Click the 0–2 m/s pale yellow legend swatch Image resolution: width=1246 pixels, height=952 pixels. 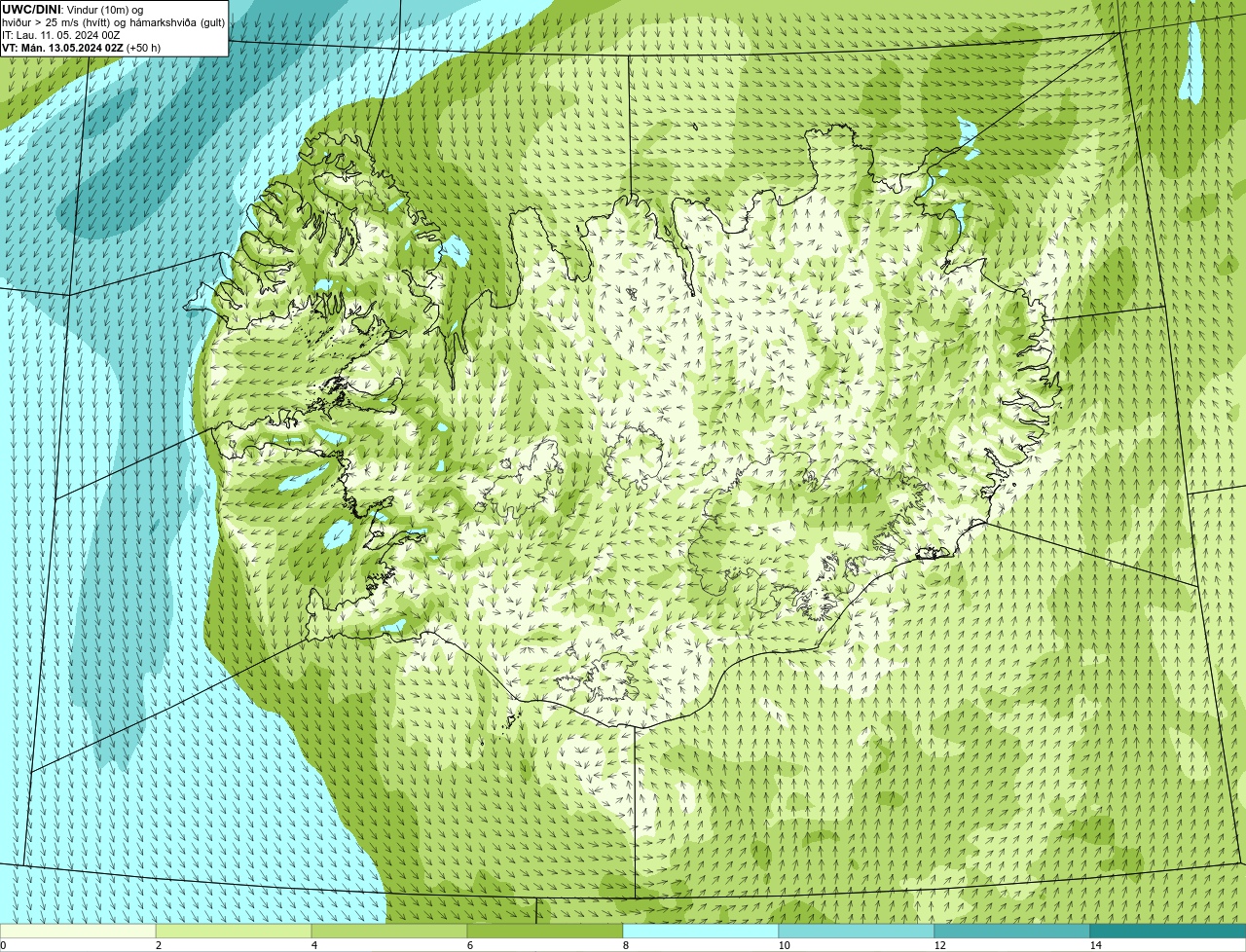[x=78, y=932]
